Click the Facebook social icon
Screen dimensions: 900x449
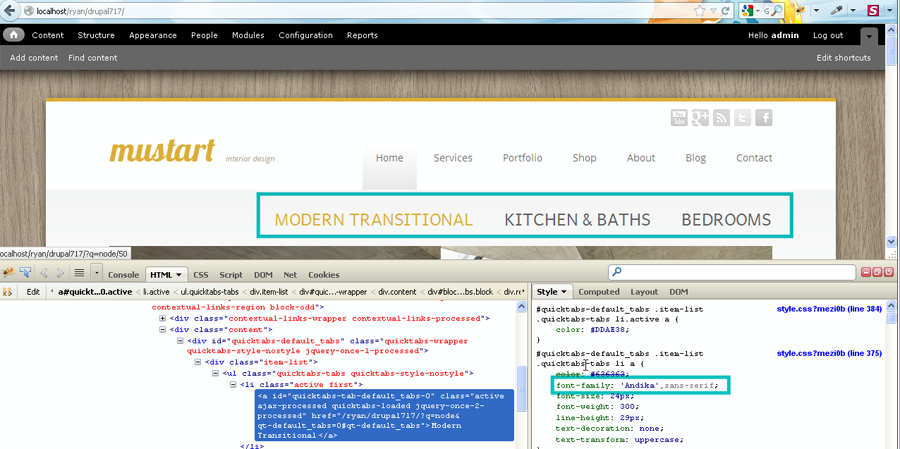[763, 118]
